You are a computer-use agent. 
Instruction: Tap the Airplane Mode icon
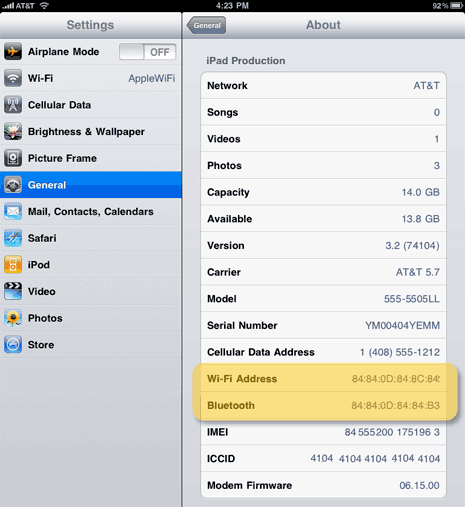pos(13,52)
